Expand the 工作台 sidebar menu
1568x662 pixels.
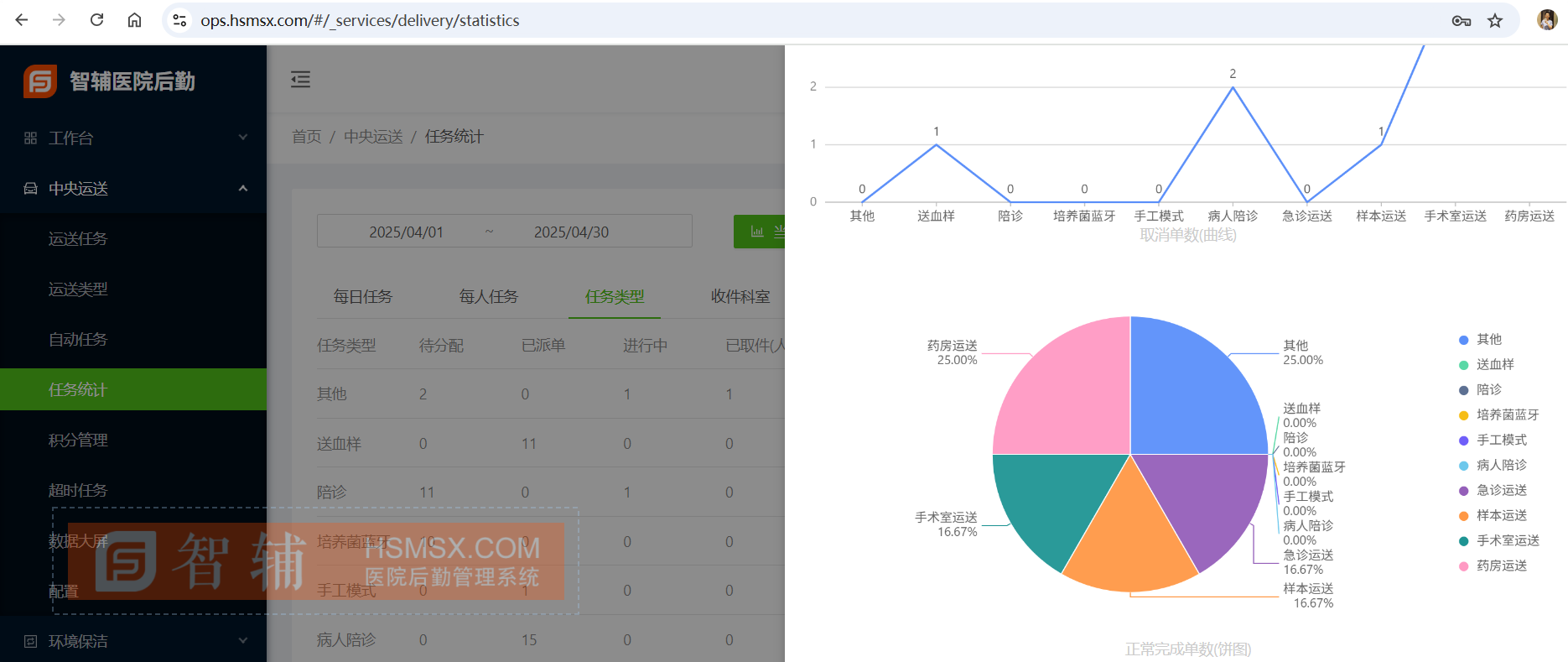pyautogui.click(x=134, y=138)
